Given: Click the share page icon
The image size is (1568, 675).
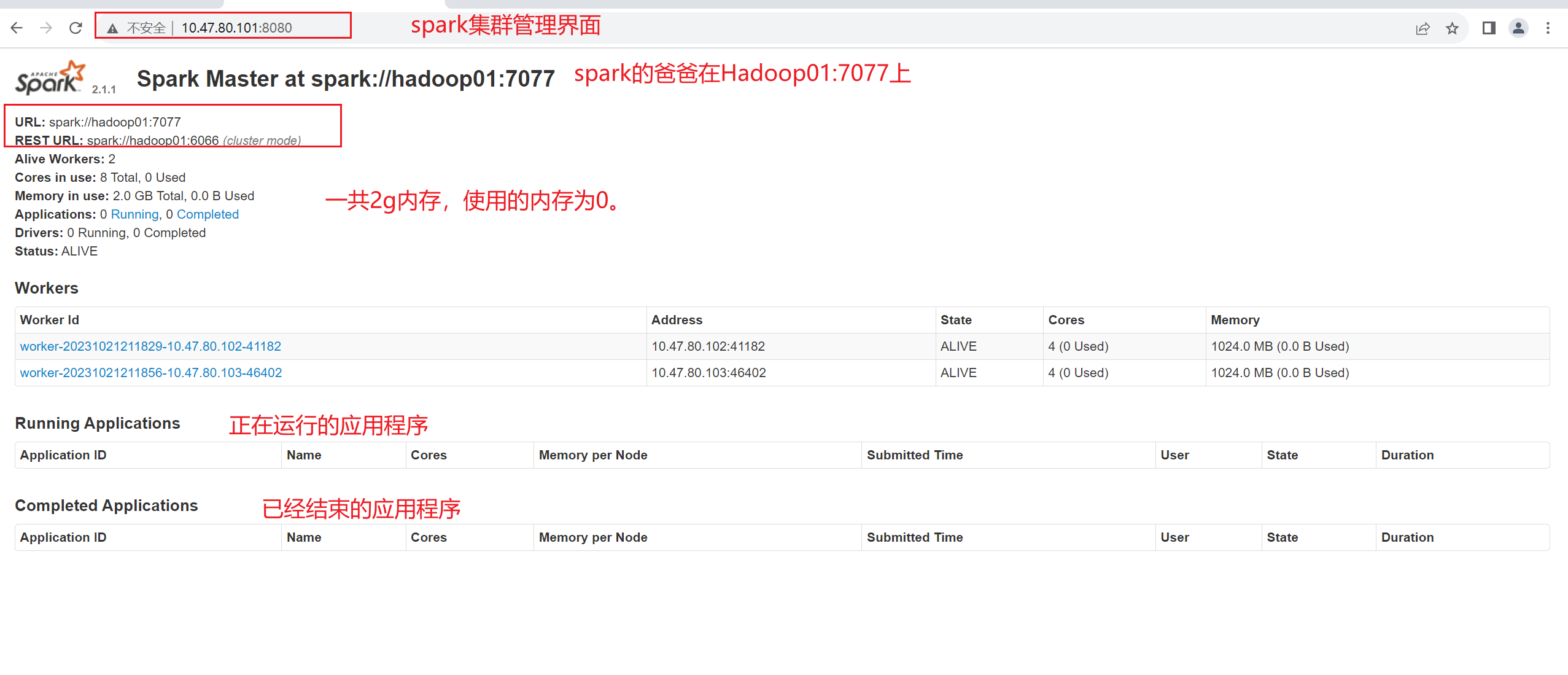Looking at the screenshot, I should point(1422,28).
